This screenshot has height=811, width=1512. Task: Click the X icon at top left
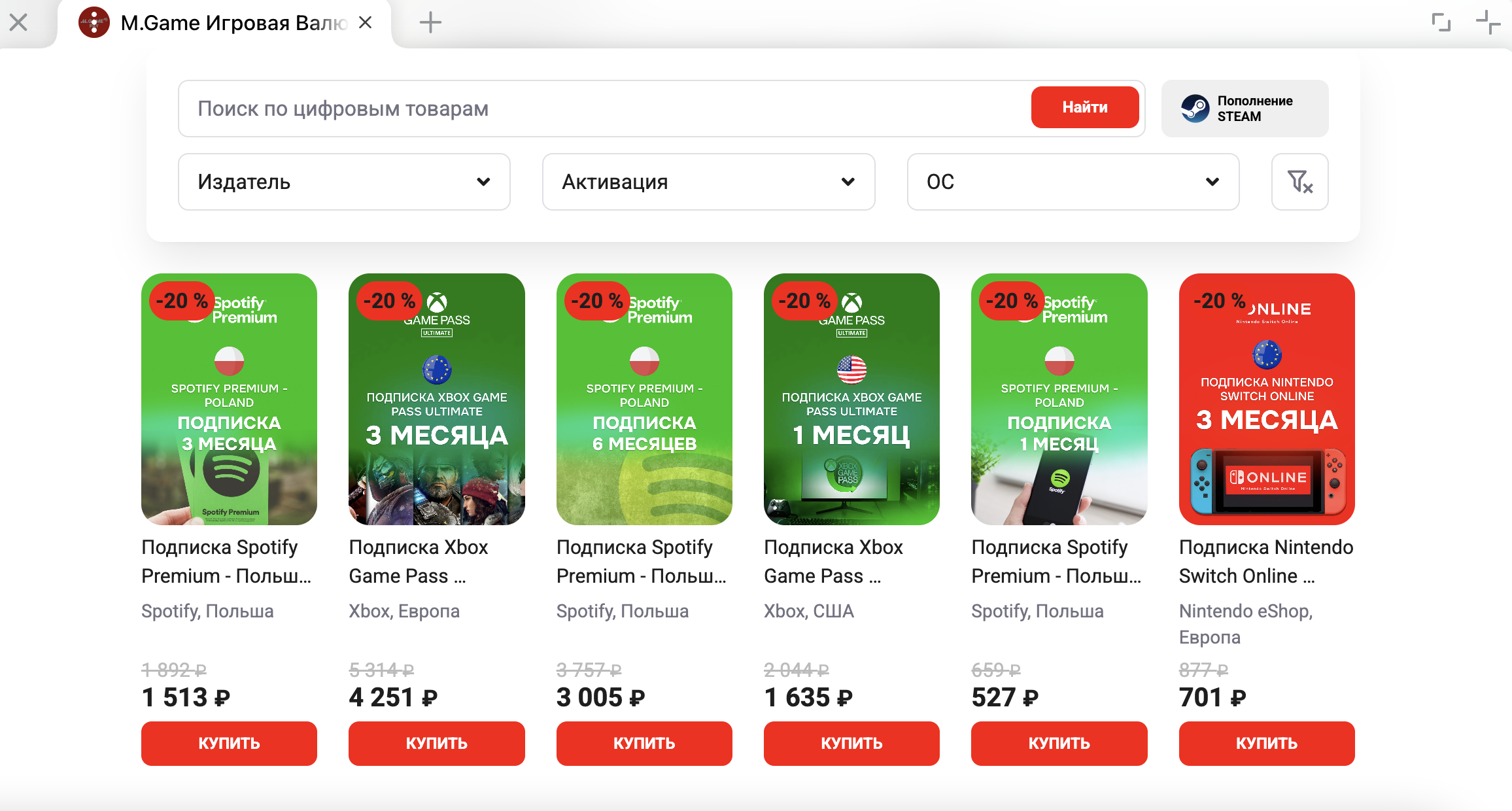pos(18,23)
